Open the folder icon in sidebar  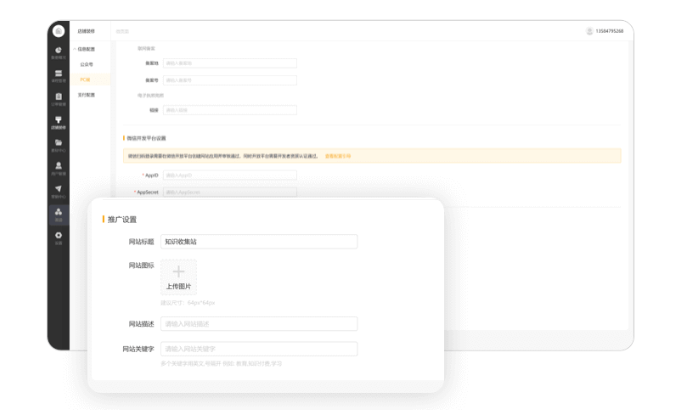click(58, 144)
